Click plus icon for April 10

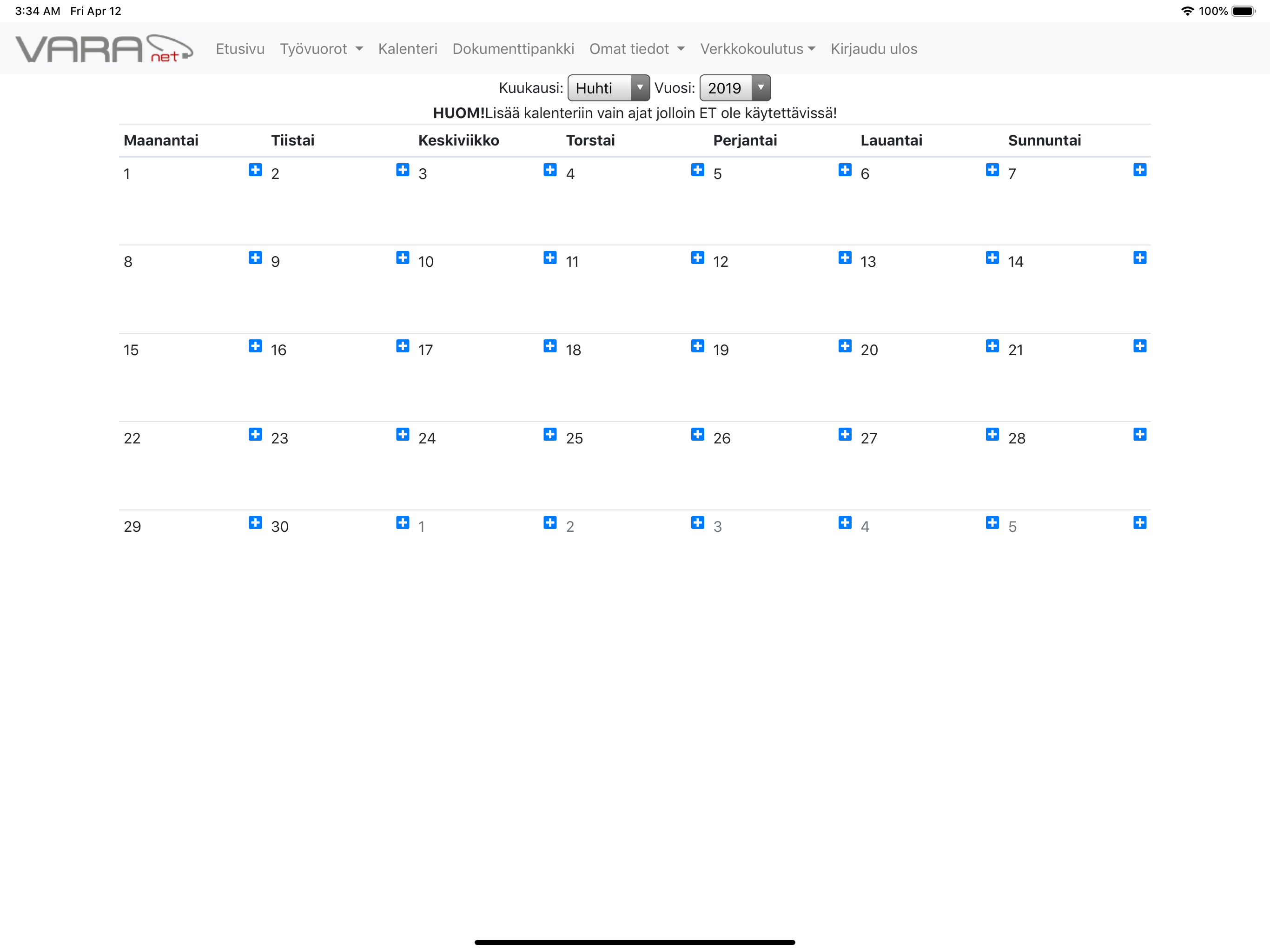[550, 257]
